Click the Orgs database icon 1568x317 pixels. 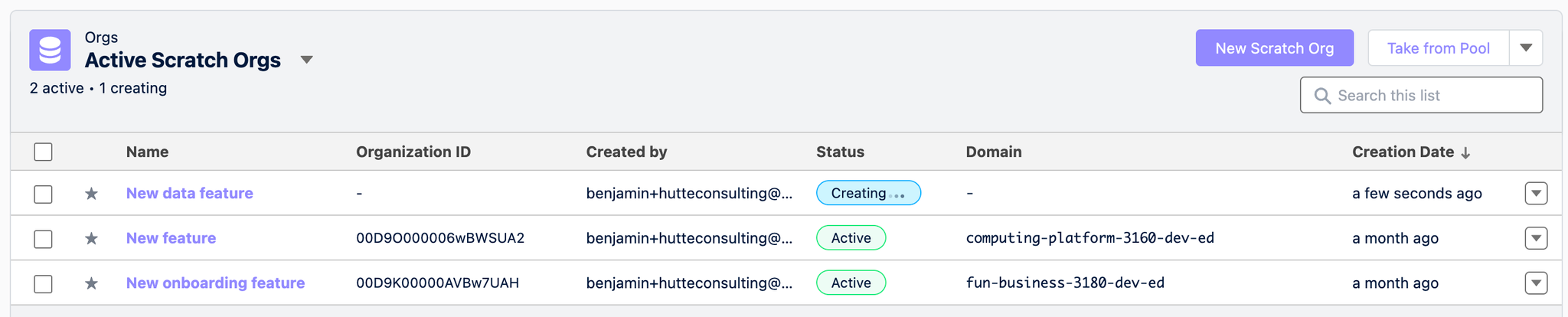50,50
